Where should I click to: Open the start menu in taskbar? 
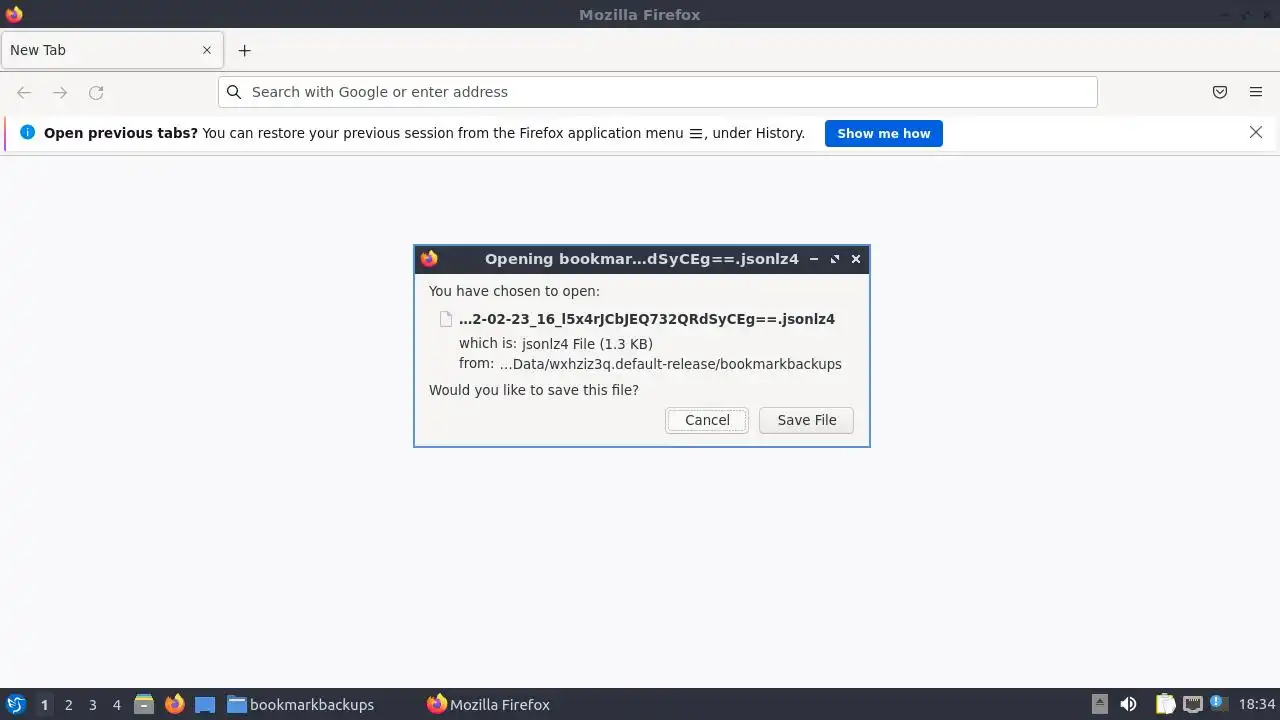(x=15, y=705)
